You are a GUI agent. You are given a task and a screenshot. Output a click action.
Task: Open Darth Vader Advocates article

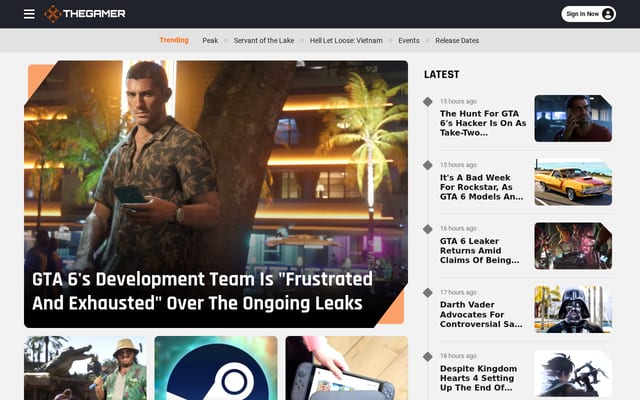pos(481,314)
